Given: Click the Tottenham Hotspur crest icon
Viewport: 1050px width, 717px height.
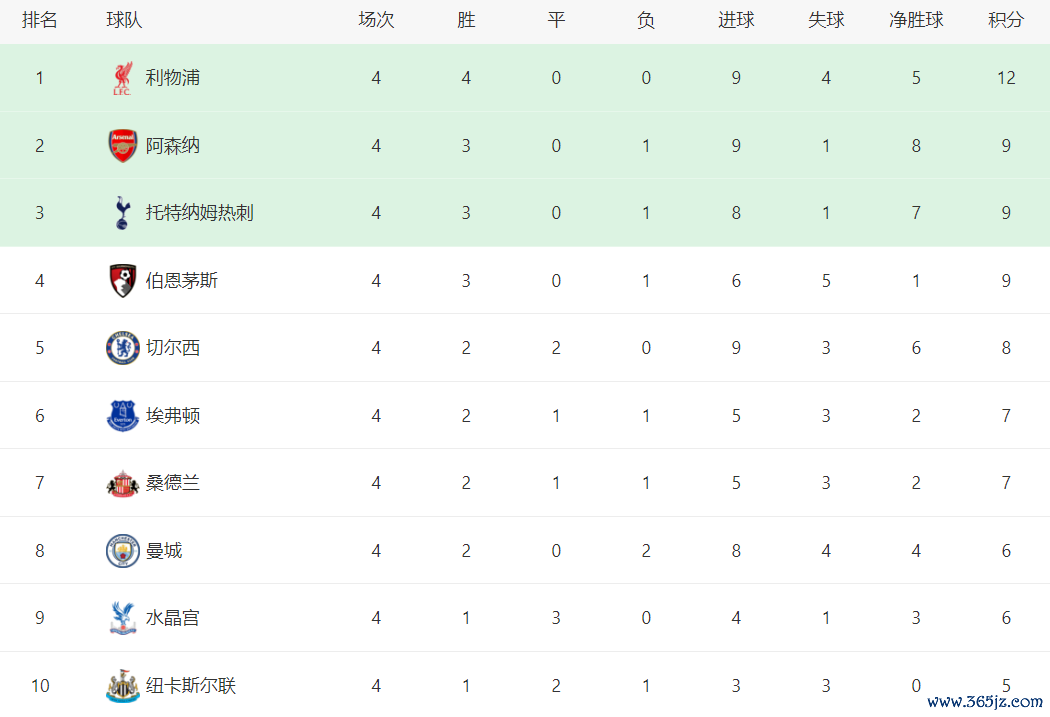Looking at the screenshot, I should click(x=122, y=213).
